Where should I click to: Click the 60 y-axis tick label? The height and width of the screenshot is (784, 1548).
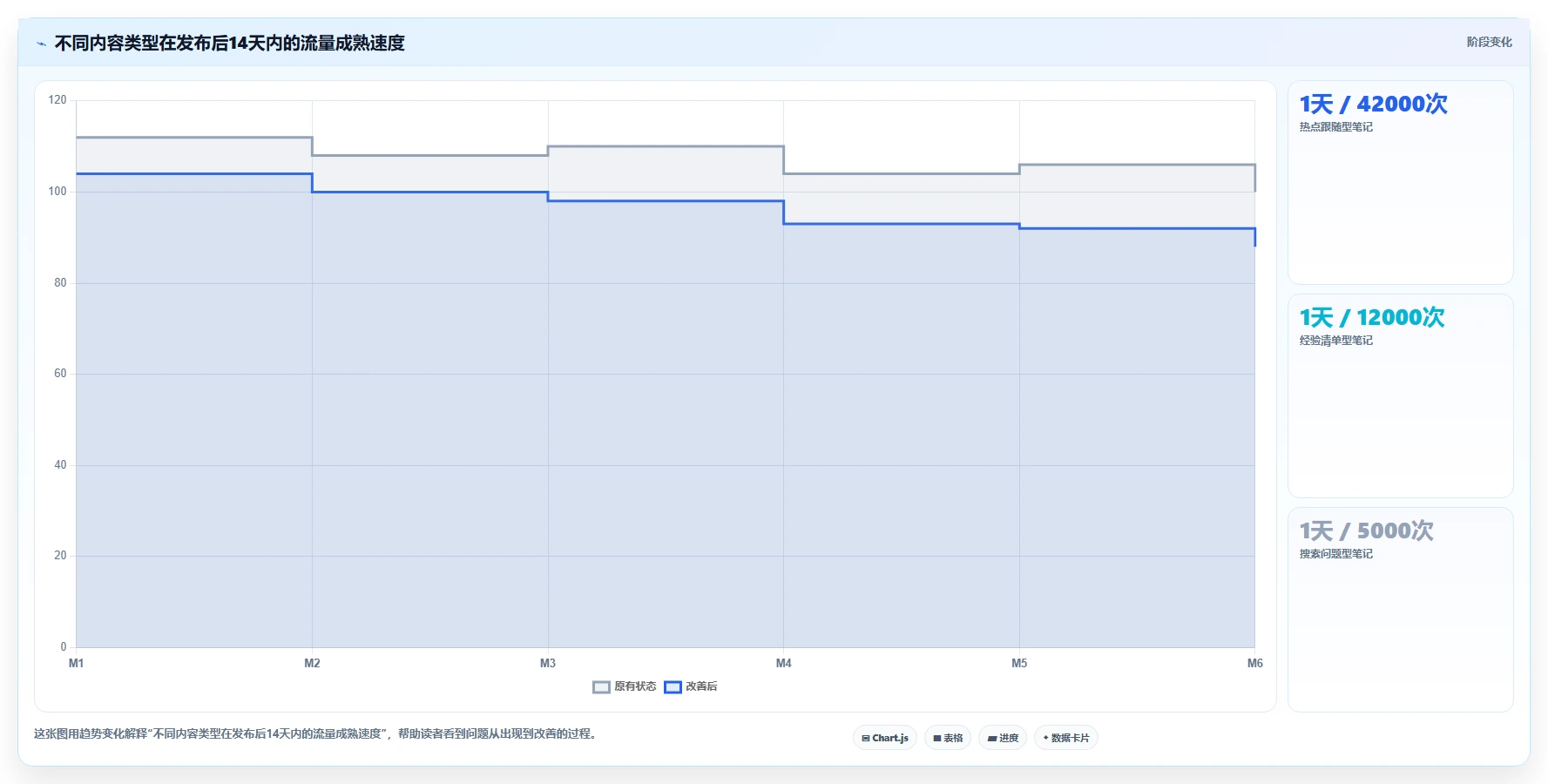[60, 374]
